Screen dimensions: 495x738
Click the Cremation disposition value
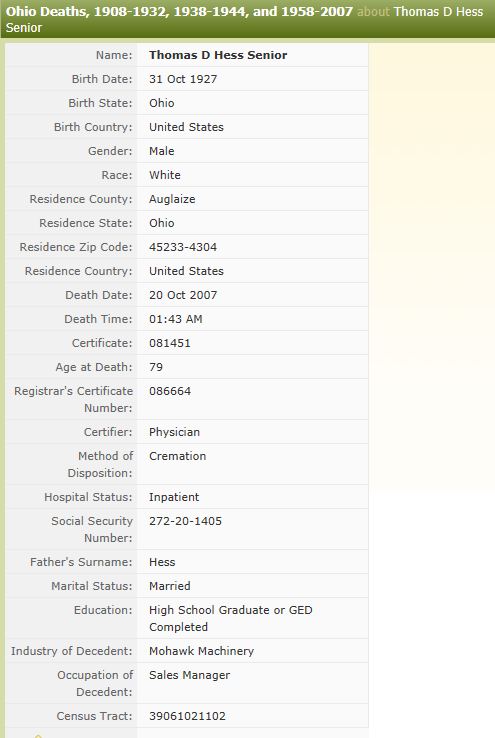pos(177,456)
